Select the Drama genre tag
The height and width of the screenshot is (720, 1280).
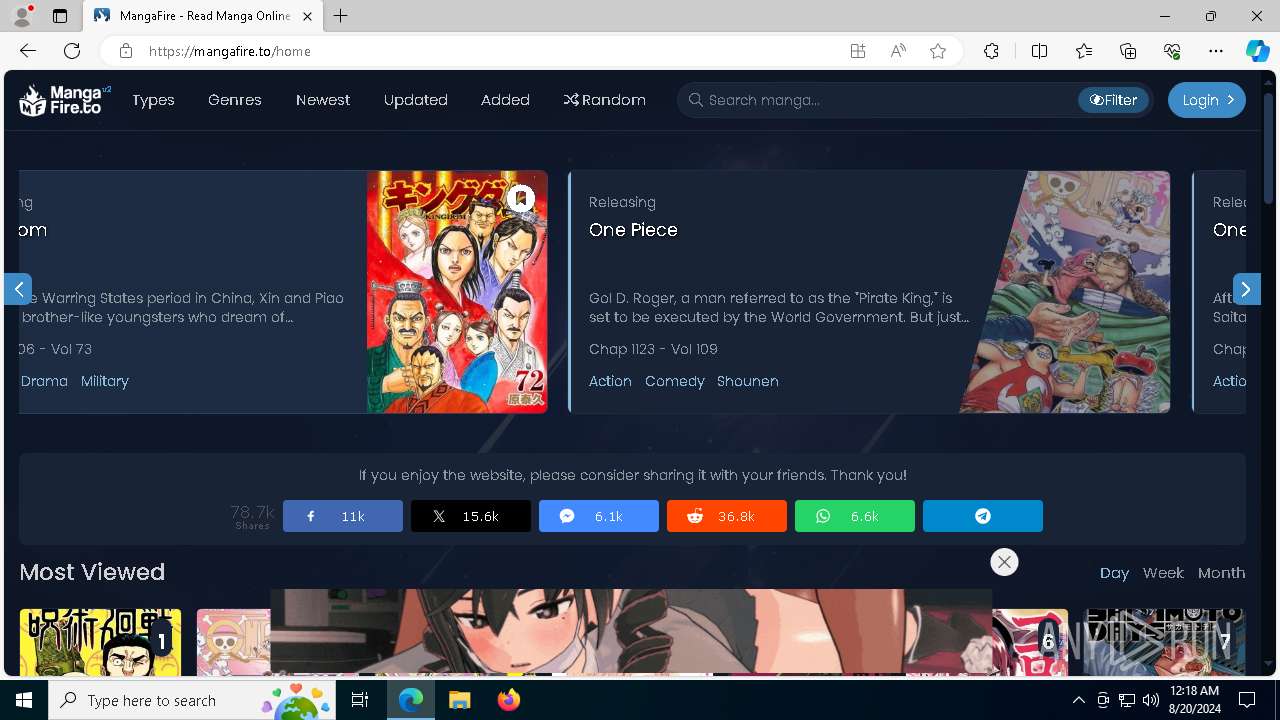click(44, 381)
